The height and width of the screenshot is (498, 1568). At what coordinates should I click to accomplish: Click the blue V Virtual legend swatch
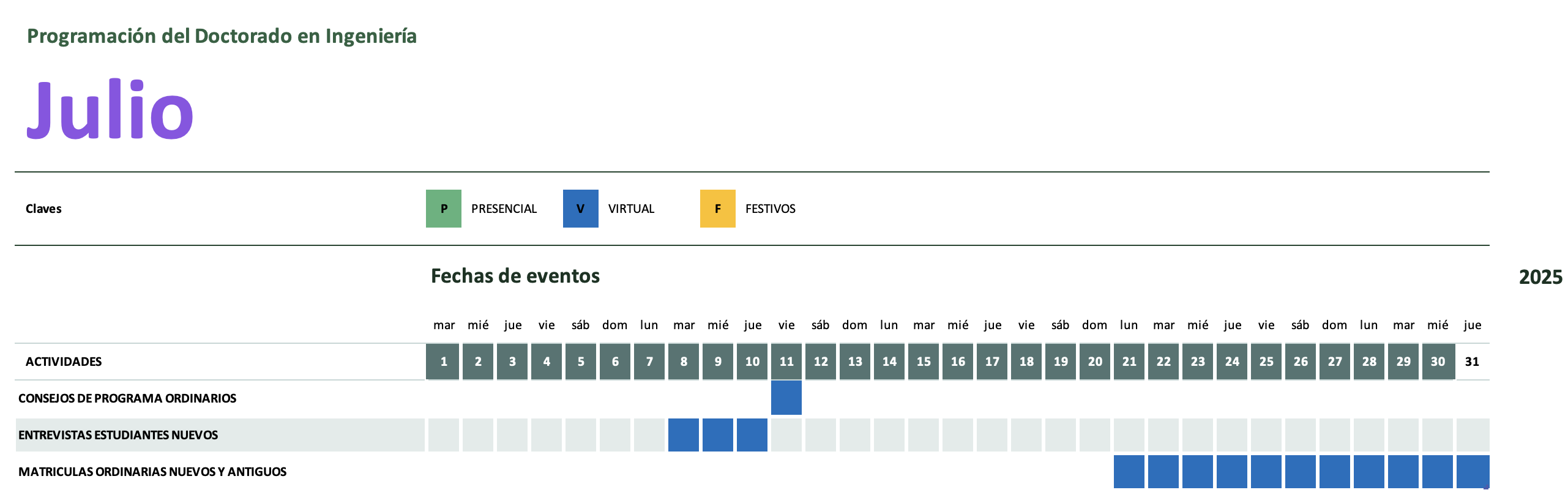click(x=581, y=209)
